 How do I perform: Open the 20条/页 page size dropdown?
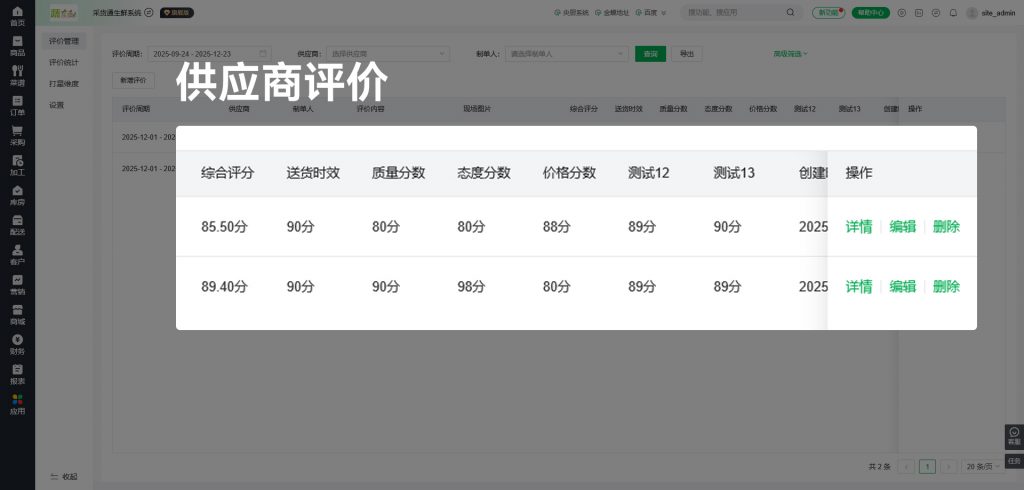(x=980, y=466)
